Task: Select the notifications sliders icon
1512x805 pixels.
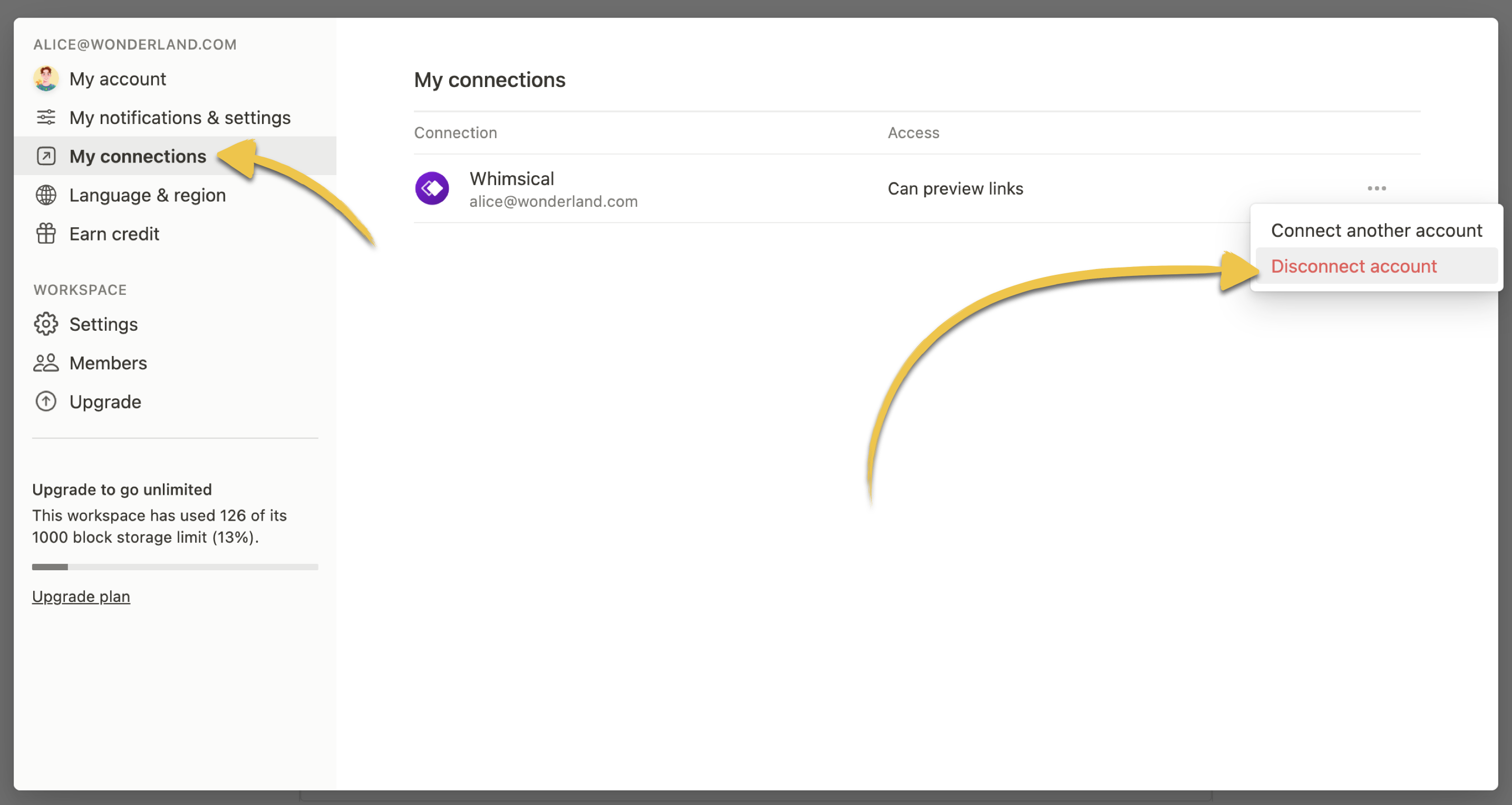Action: coord(45,118)
